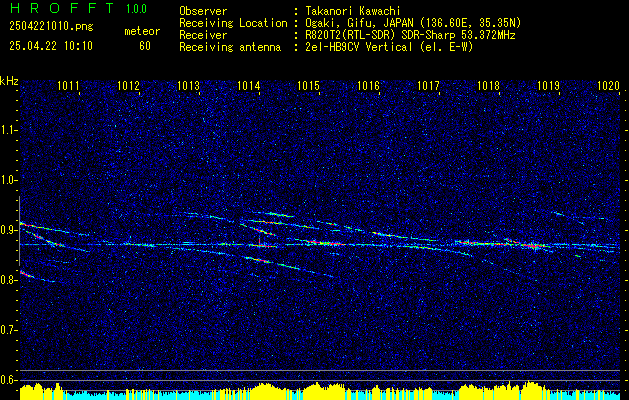Click time axis mark 1012

coord(128,85)
